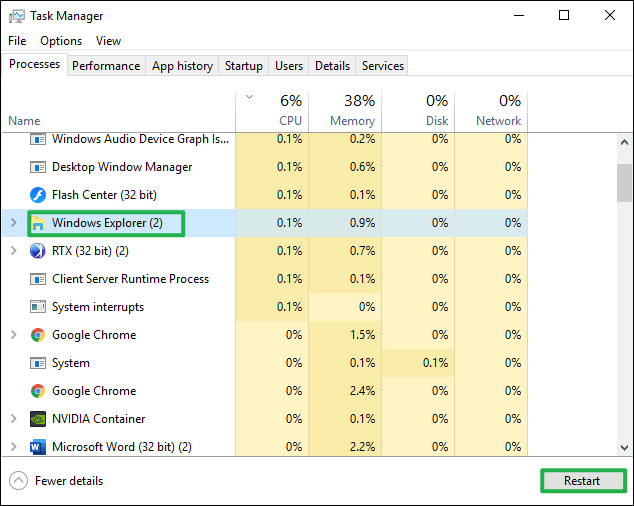Screen dimensions: 634x506
Task: Click the Windows Audio Device Graph process icon
Action: pyautogui.click(x=38, y=139)
